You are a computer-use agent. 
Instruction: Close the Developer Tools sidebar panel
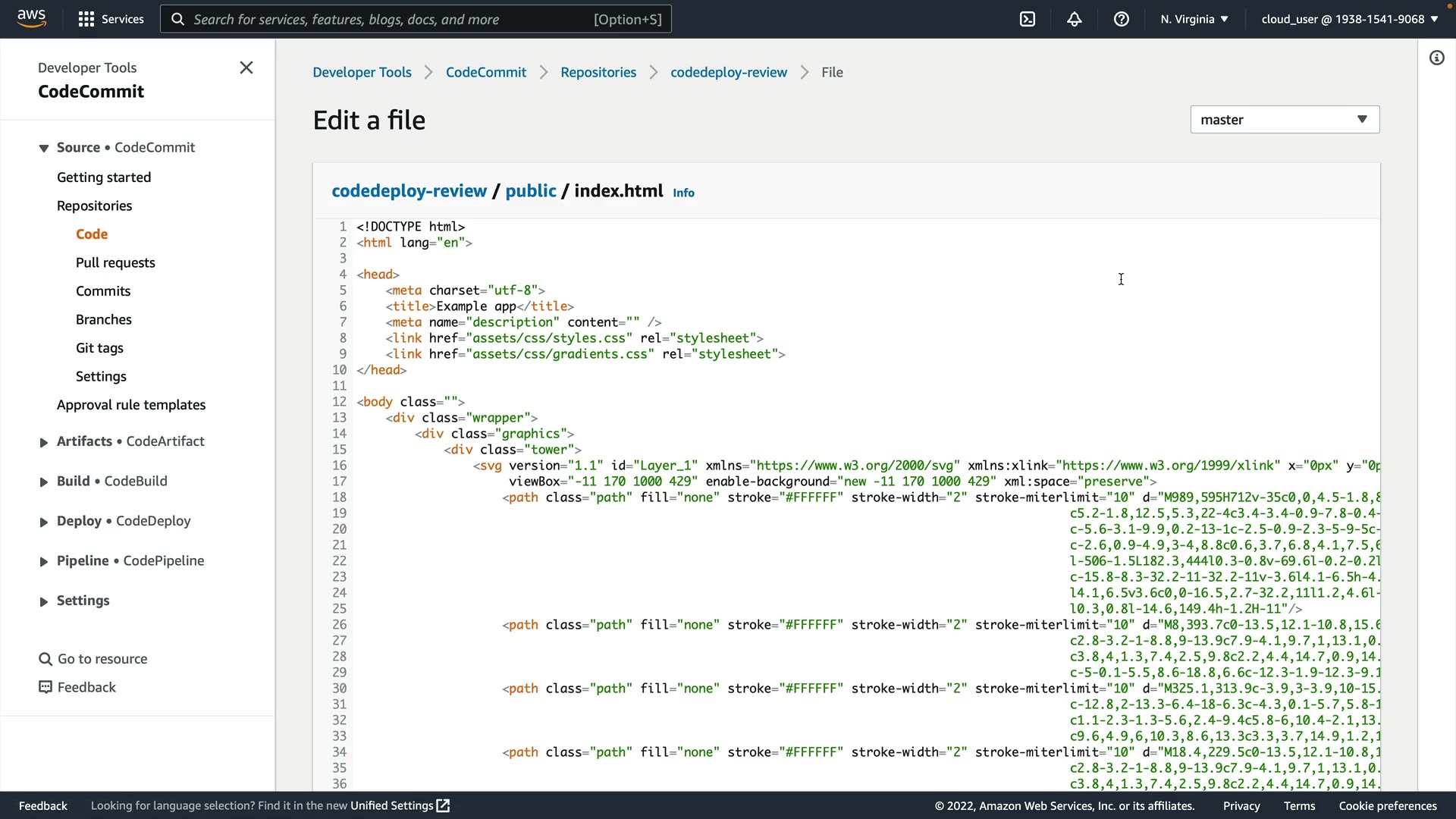[246, 67]
